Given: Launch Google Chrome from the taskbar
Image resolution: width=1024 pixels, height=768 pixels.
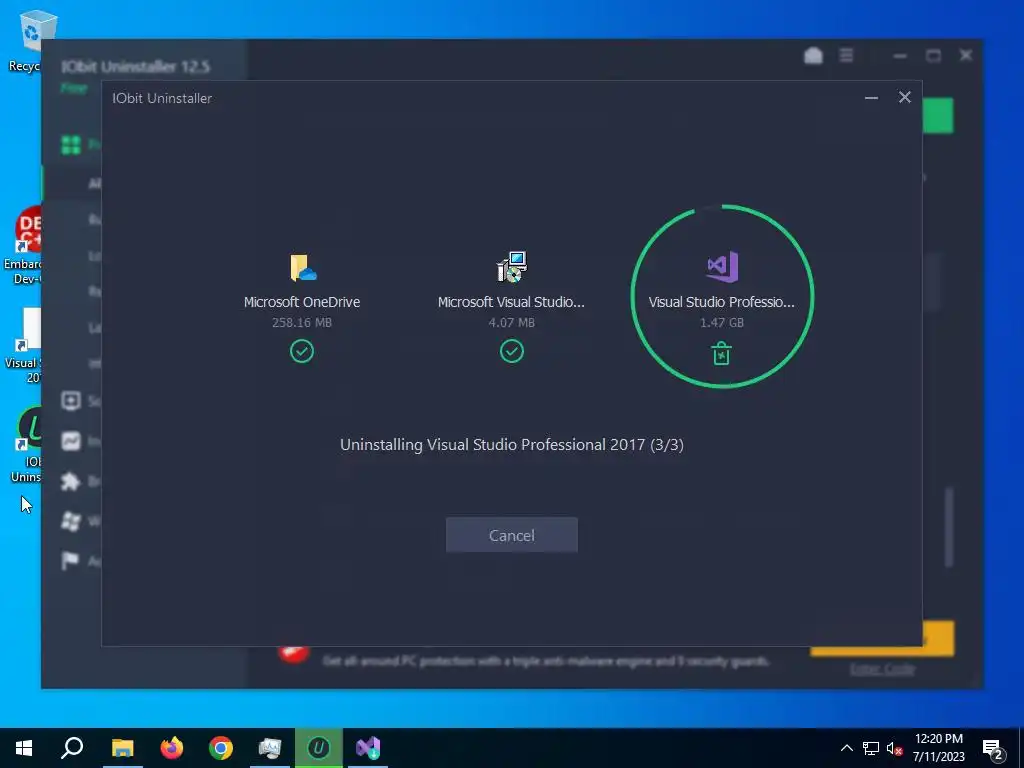Looking at the screenshot, I should click(221, 748).
